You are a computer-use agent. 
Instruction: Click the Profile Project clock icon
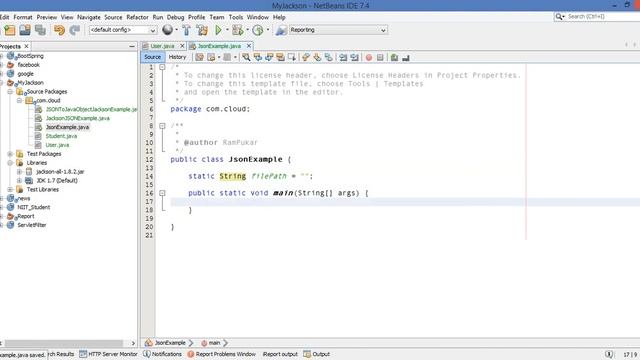click(258, 30)
